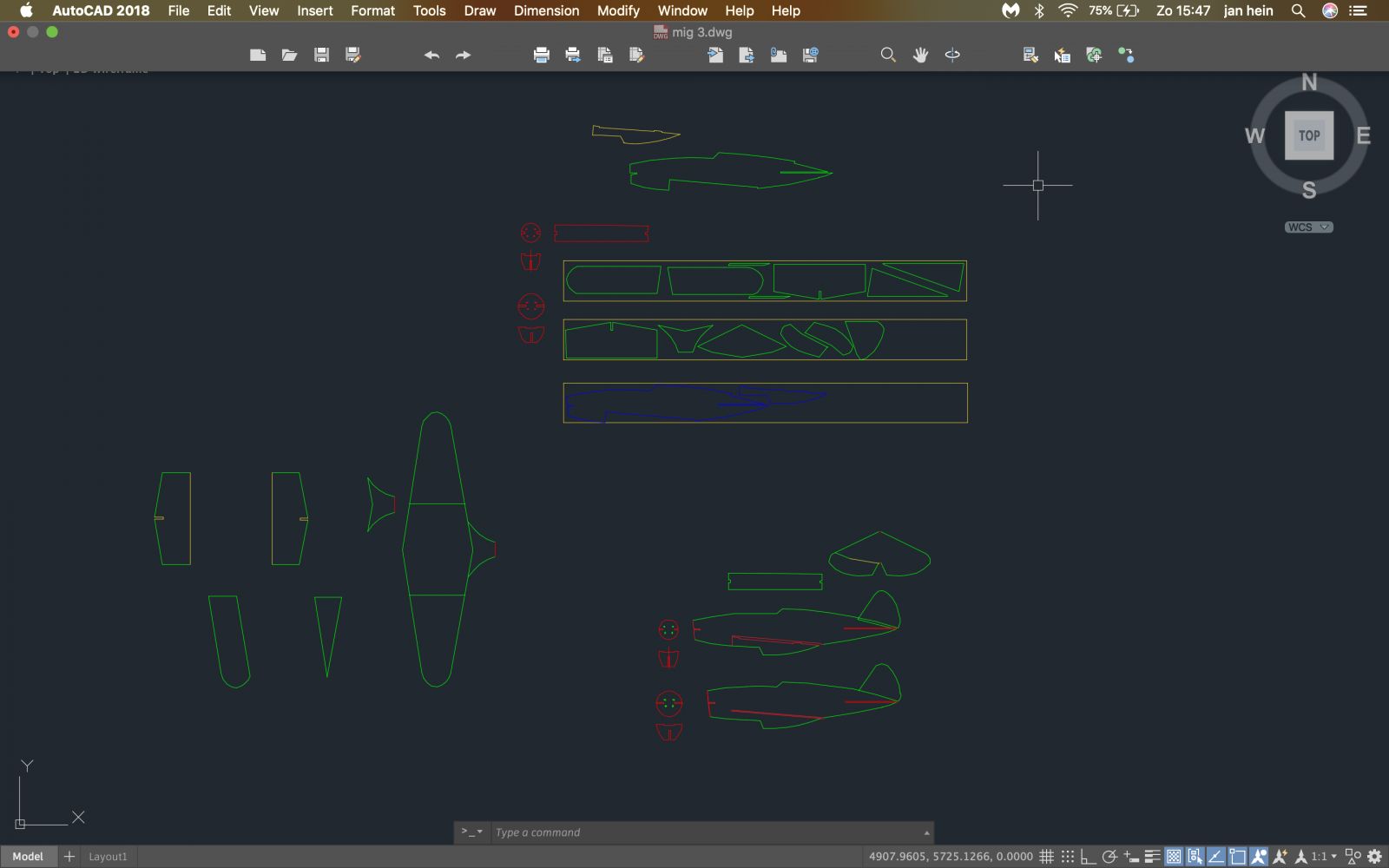The width and height of the screenshot is (1389, 868).
Task: Open the Page Setup Manager icon
Action: click(605, 55)
